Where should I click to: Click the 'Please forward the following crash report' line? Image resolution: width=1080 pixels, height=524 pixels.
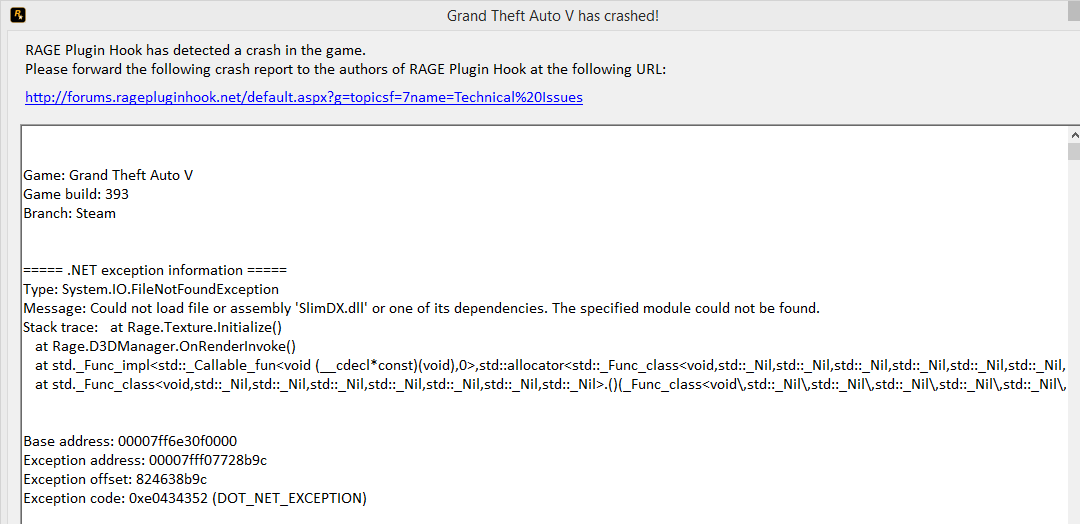click(345, 69)
